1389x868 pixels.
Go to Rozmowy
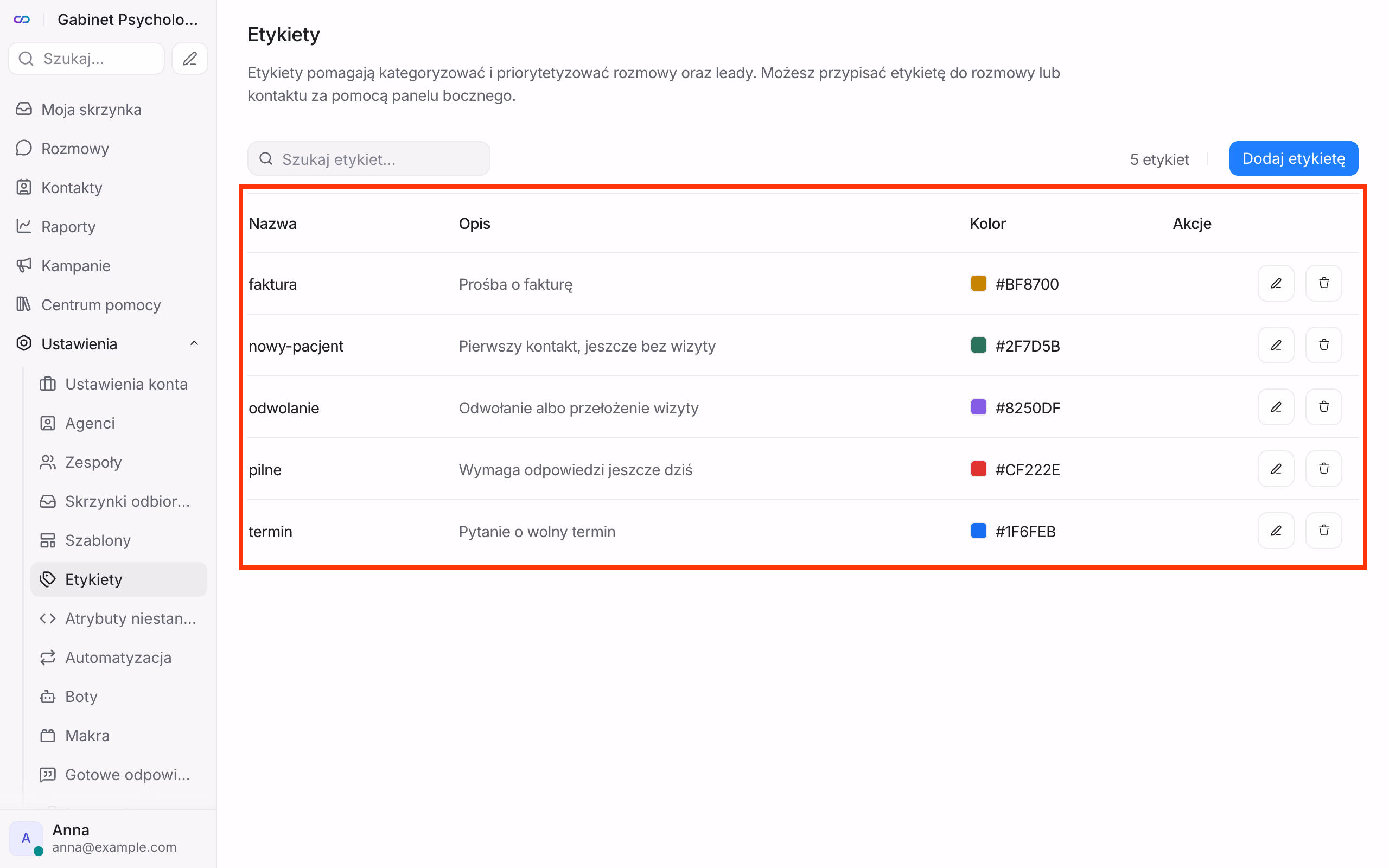tap(109, 149)
